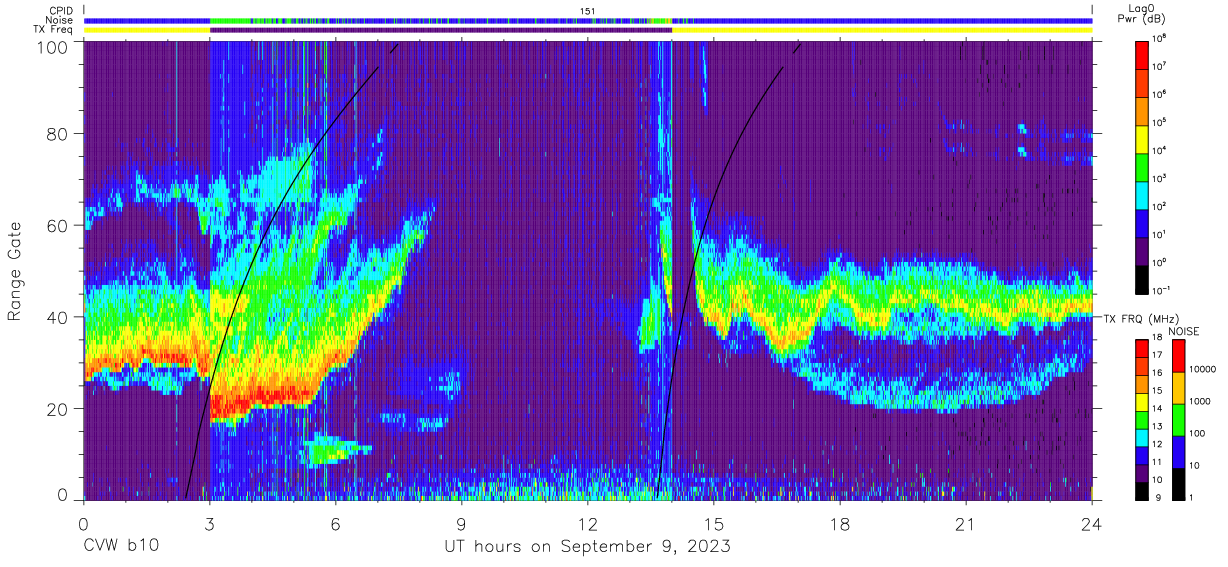Screen dimensions: 1228x567
Task: Select the cyan segment of the power colorbar
Action: tap(1143, 193)
